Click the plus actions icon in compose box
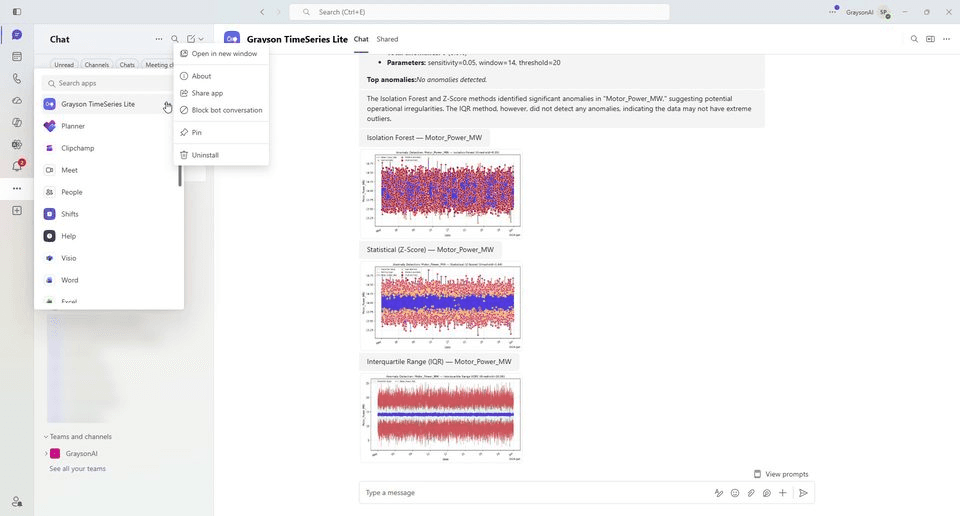The height and width of the screenshot is (516, 960). tap(782, 493)
